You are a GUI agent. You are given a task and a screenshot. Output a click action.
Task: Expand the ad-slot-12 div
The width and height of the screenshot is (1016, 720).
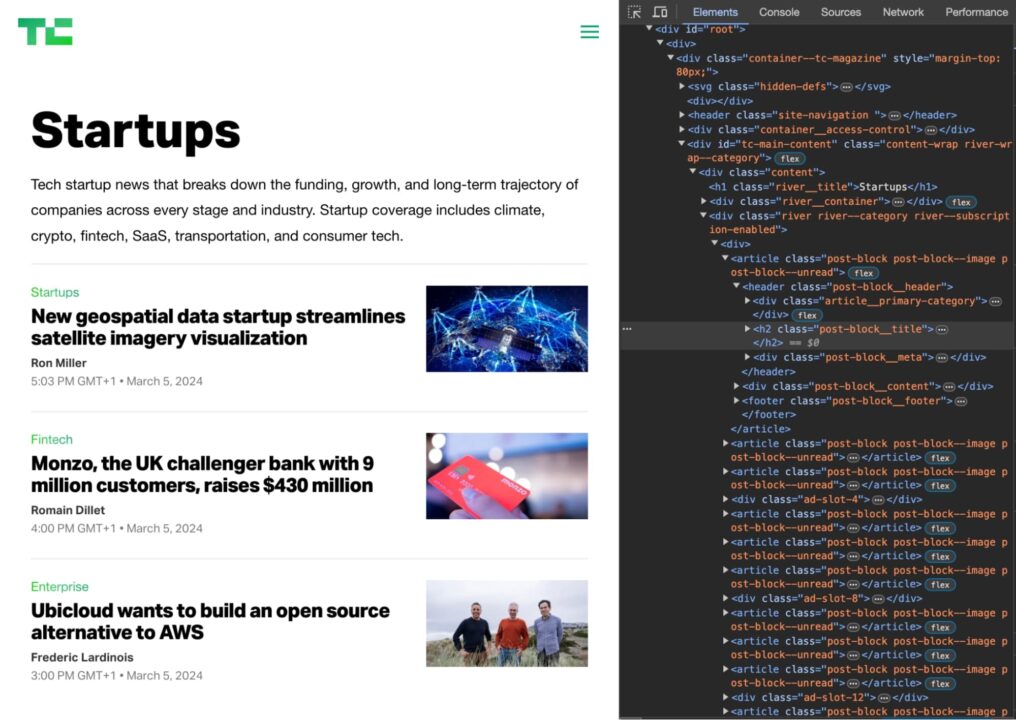point(725,697)
